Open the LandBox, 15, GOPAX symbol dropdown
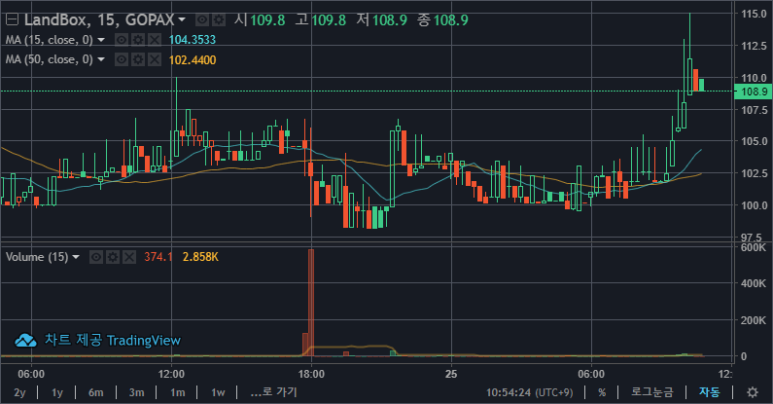The image size is (773, 404). coord(182,19)
